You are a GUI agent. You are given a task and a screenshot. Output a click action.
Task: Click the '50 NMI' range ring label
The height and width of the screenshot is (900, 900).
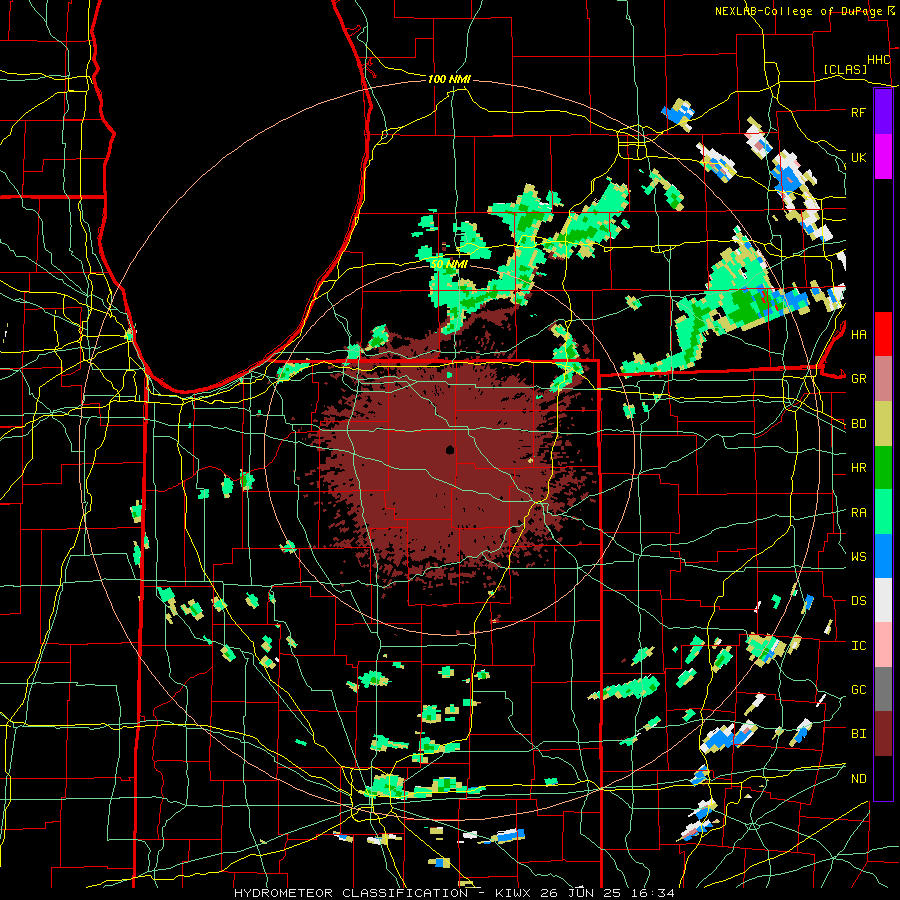point(449,264)
